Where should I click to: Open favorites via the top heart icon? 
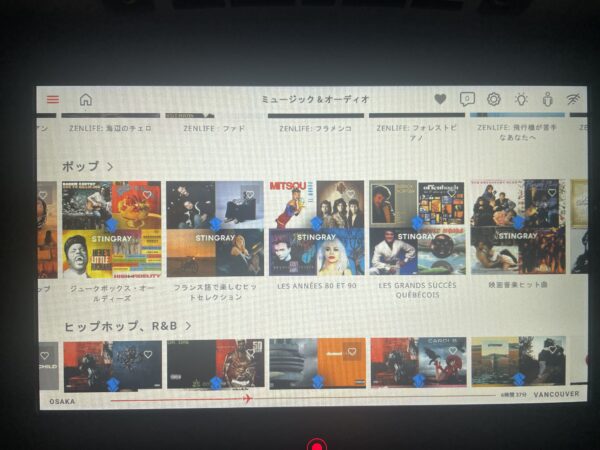[x=440, y=99]
